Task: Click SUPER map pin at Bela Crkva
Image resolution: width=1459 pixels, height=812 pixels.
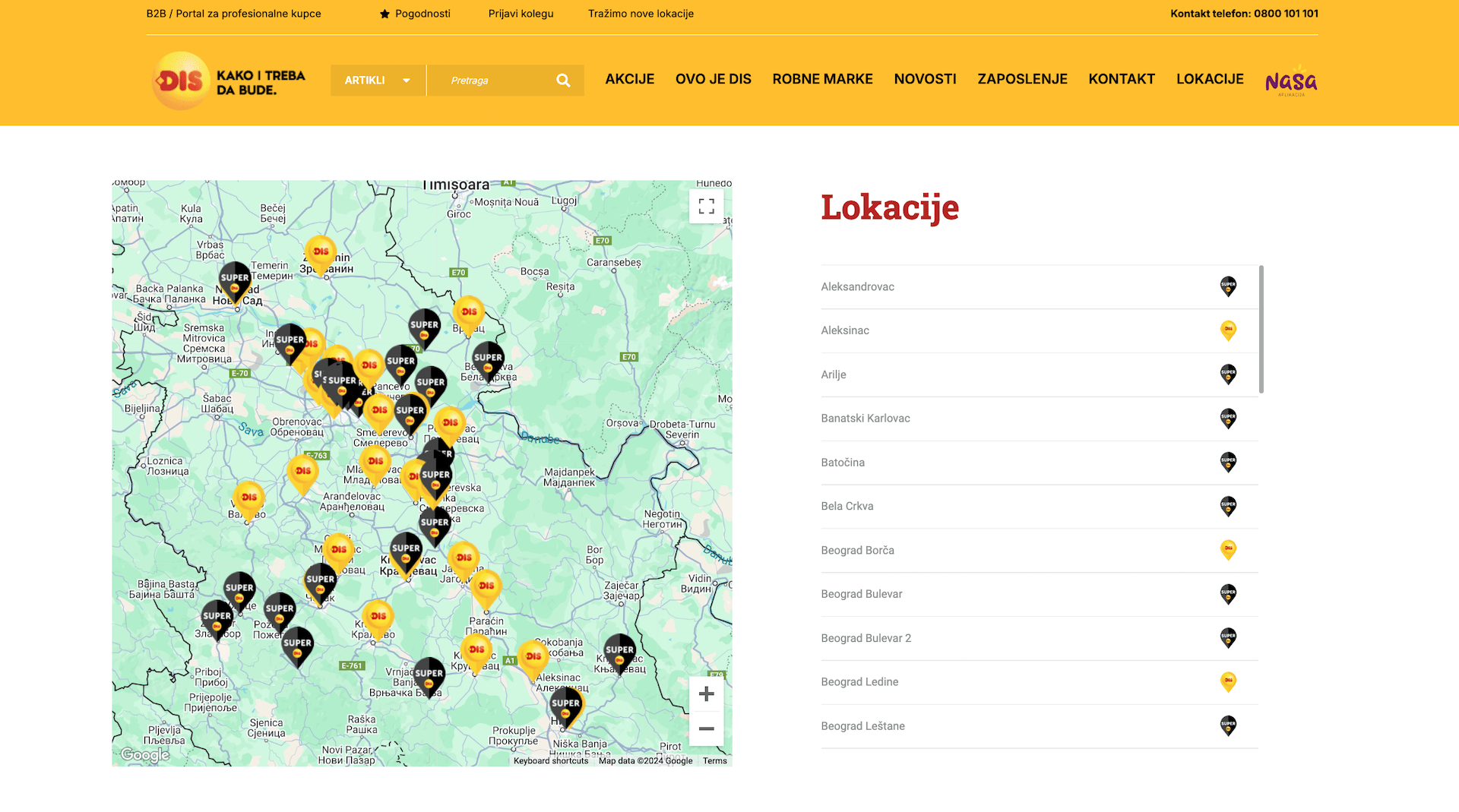Action: point(488,361)
